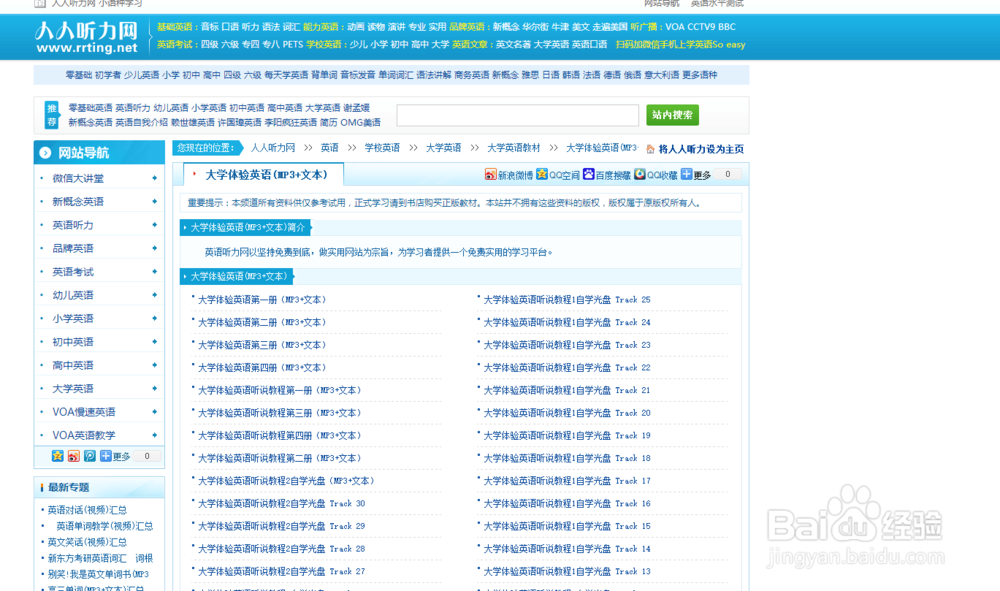Click the 人人听力网 site logo

coord(87,38)
